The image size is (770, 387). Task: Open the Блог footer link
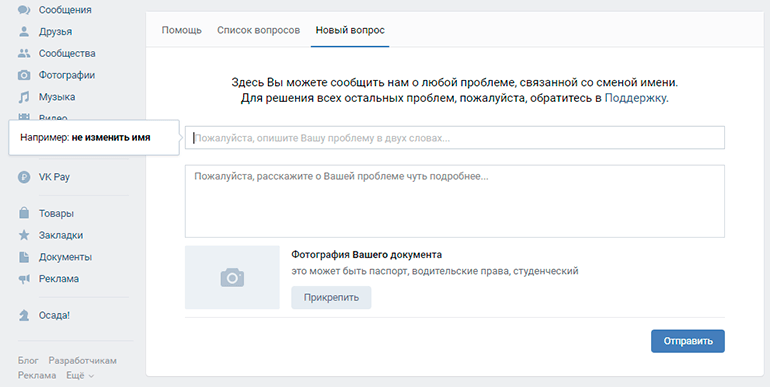click(28, 360)
